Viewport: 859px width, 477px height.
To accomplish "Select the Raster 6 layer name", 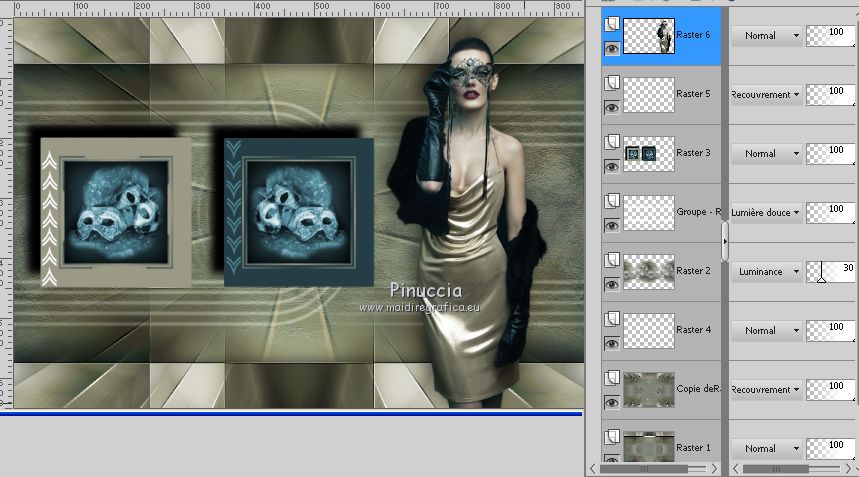I will (x=693, y=35).
